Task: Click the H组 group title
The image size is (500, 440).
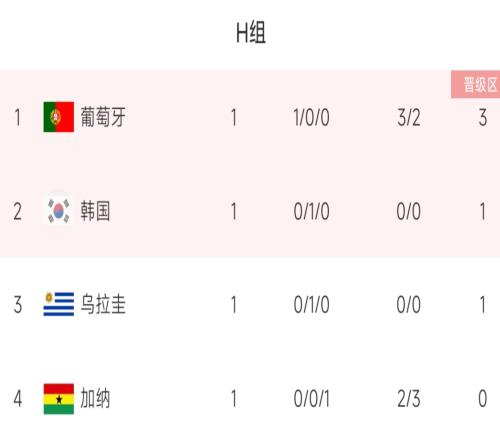Action: 251,32
